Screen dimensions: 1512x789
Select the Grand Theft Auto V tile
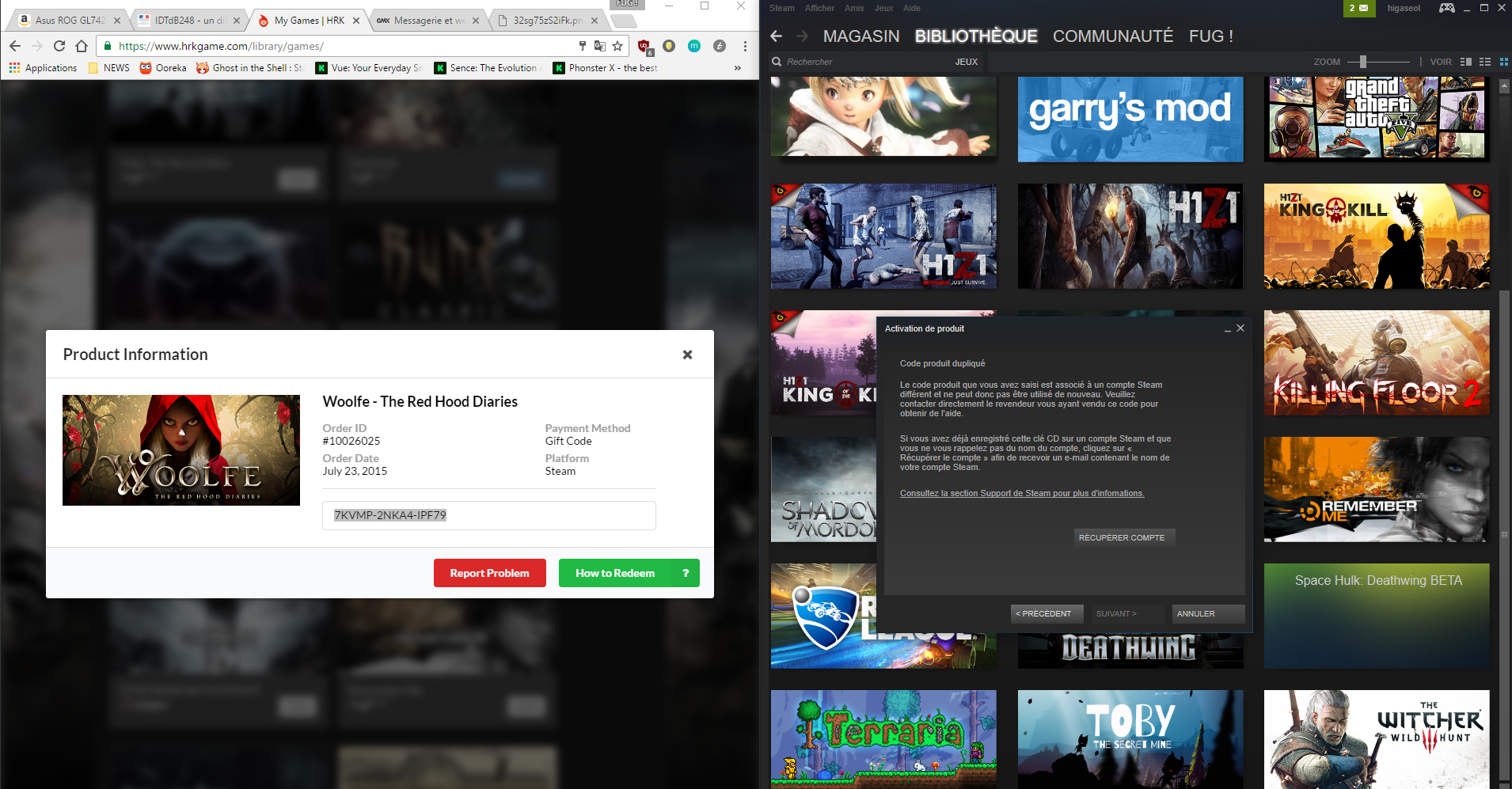1377,119
